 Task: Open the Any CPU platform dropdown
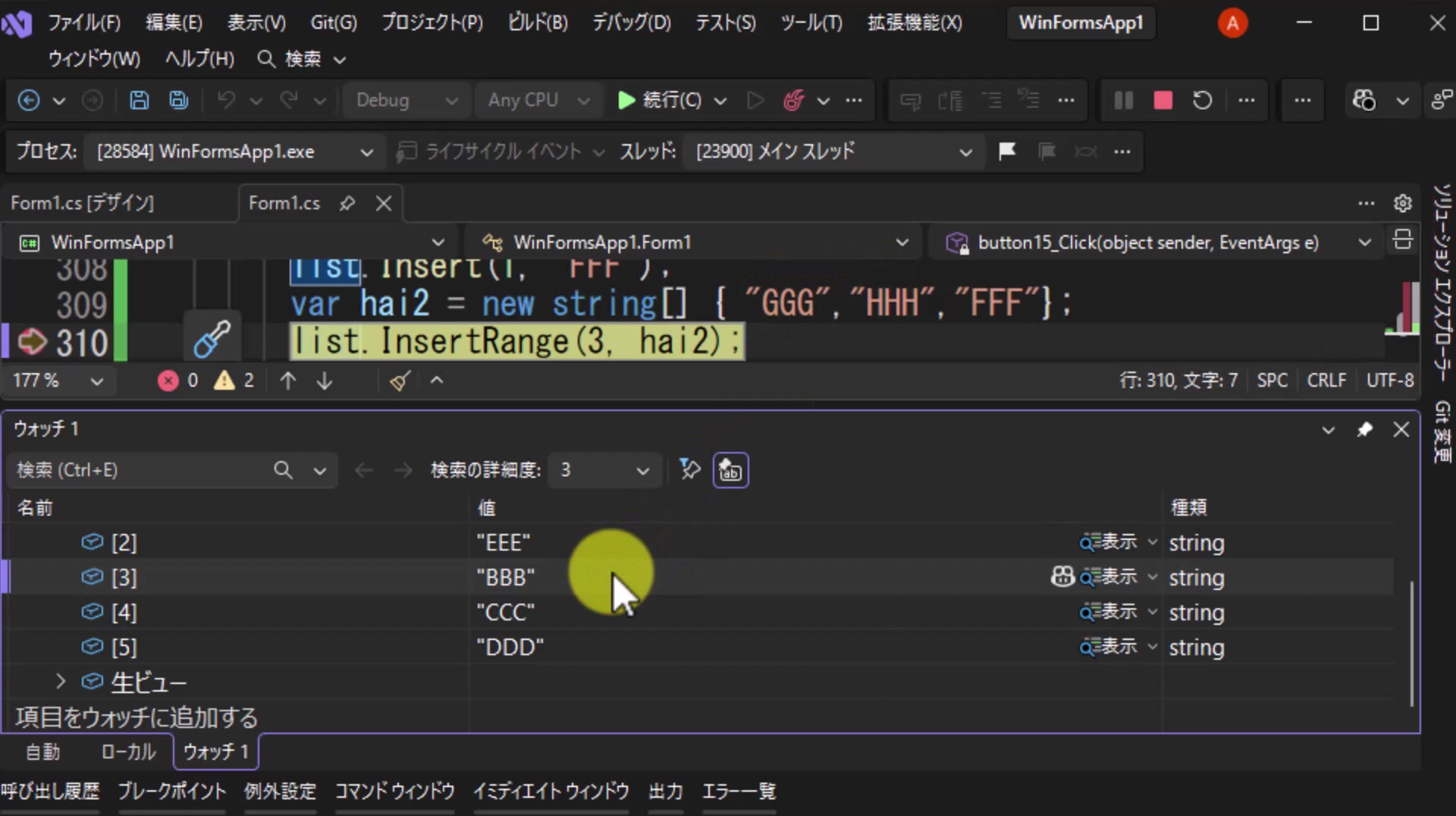(538, 100)
